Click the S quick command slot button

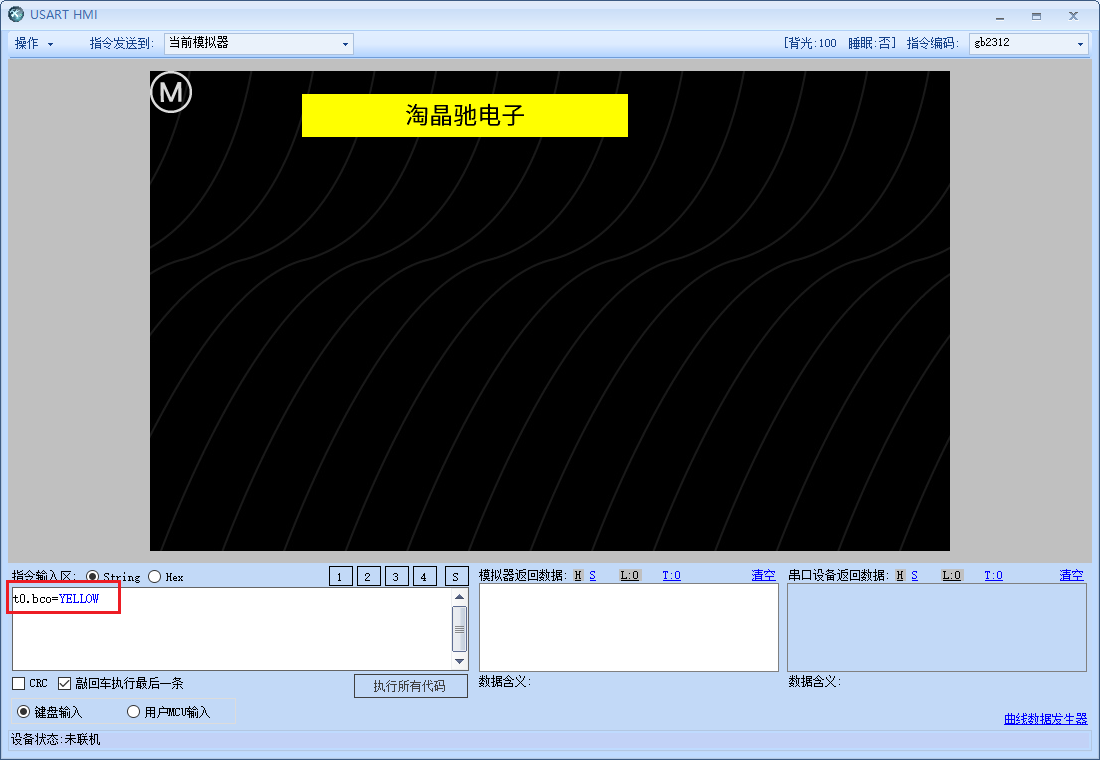456,576
